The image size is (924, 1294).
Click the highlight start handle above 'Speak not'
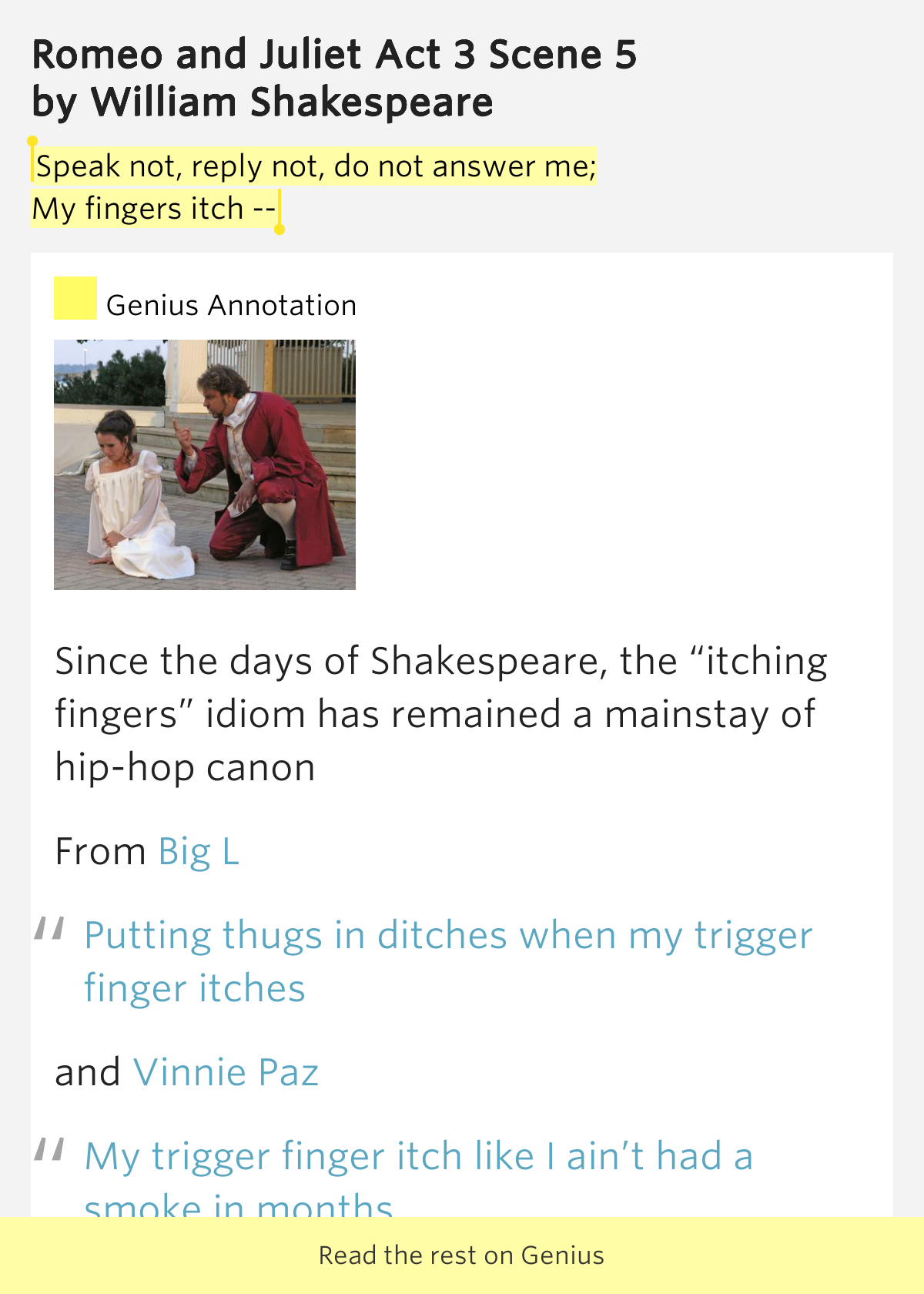pyautogui.click(x=32, y=142)
